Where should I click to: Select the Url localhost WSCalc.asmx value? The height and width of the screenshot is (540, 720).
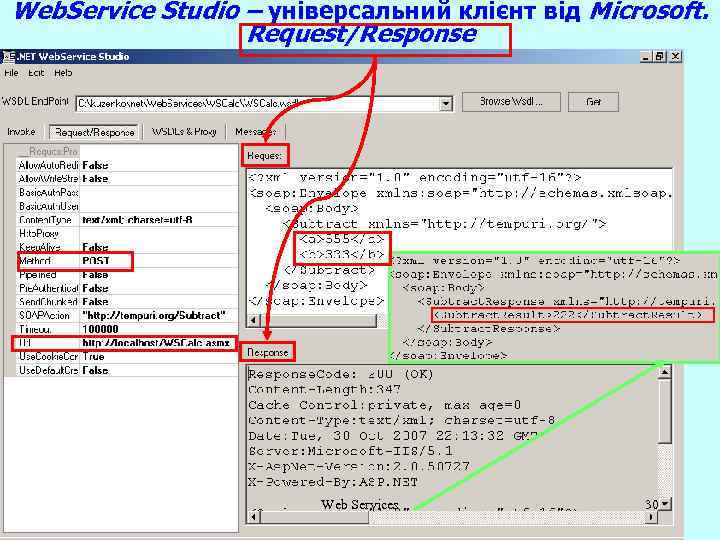(x=156, y=343)
